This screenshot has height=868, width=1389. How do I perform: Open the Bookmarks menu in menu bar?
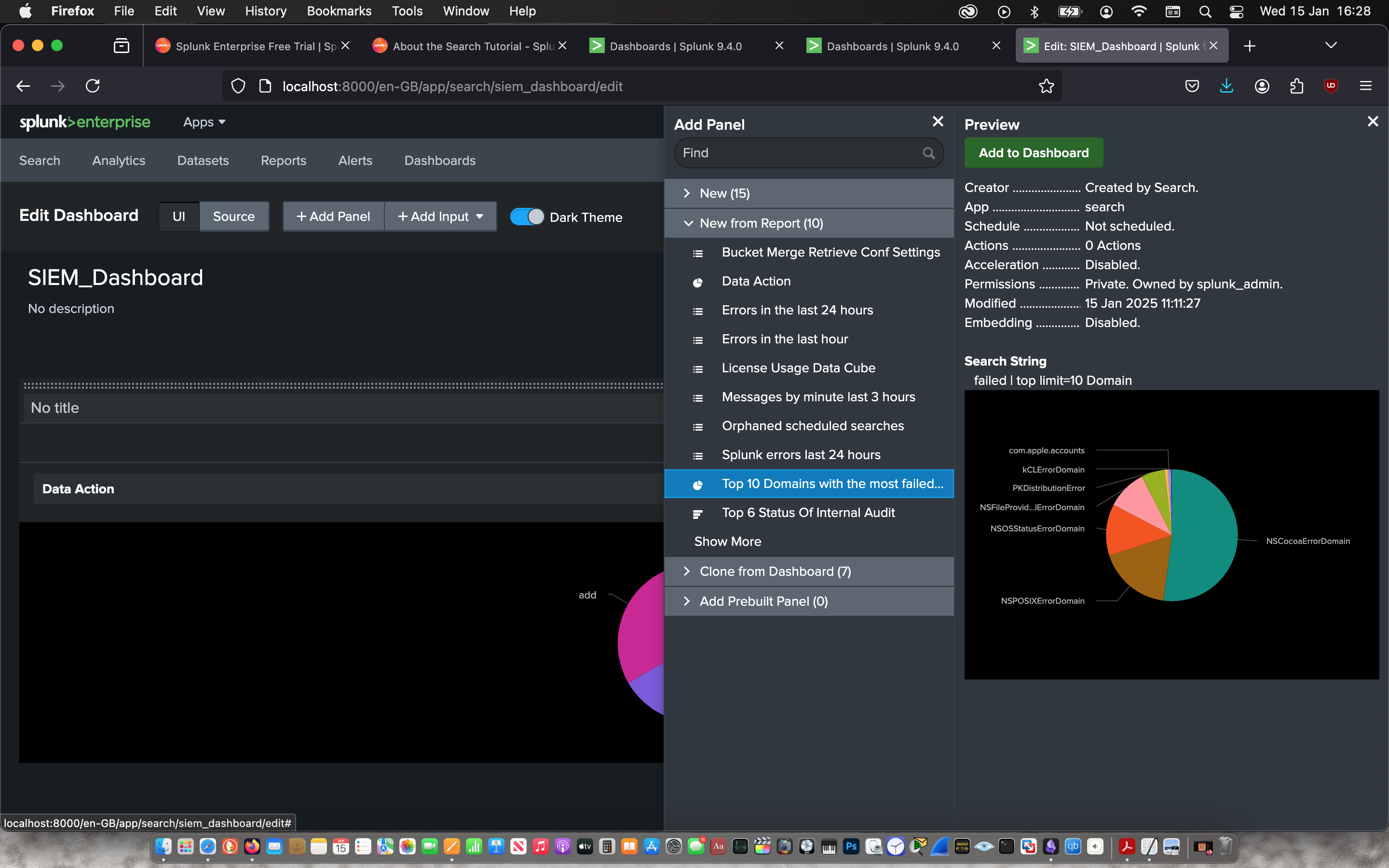coord(339,11)
